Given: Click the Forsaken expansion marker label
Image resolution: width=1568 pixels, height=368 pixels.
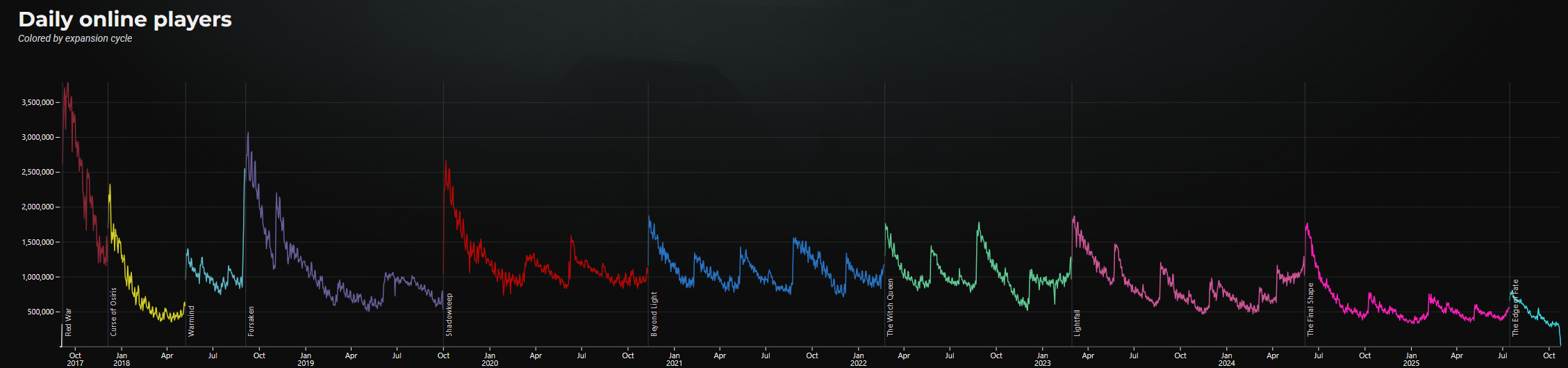Looking at the screenshot, I should tap(251, 321).
